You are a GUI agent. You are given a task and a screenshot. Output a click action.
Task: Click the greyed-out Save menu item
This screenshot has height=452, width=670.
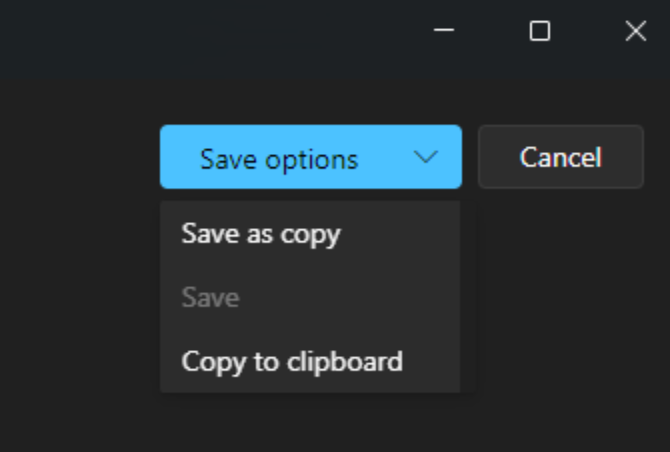pos(310,297)
